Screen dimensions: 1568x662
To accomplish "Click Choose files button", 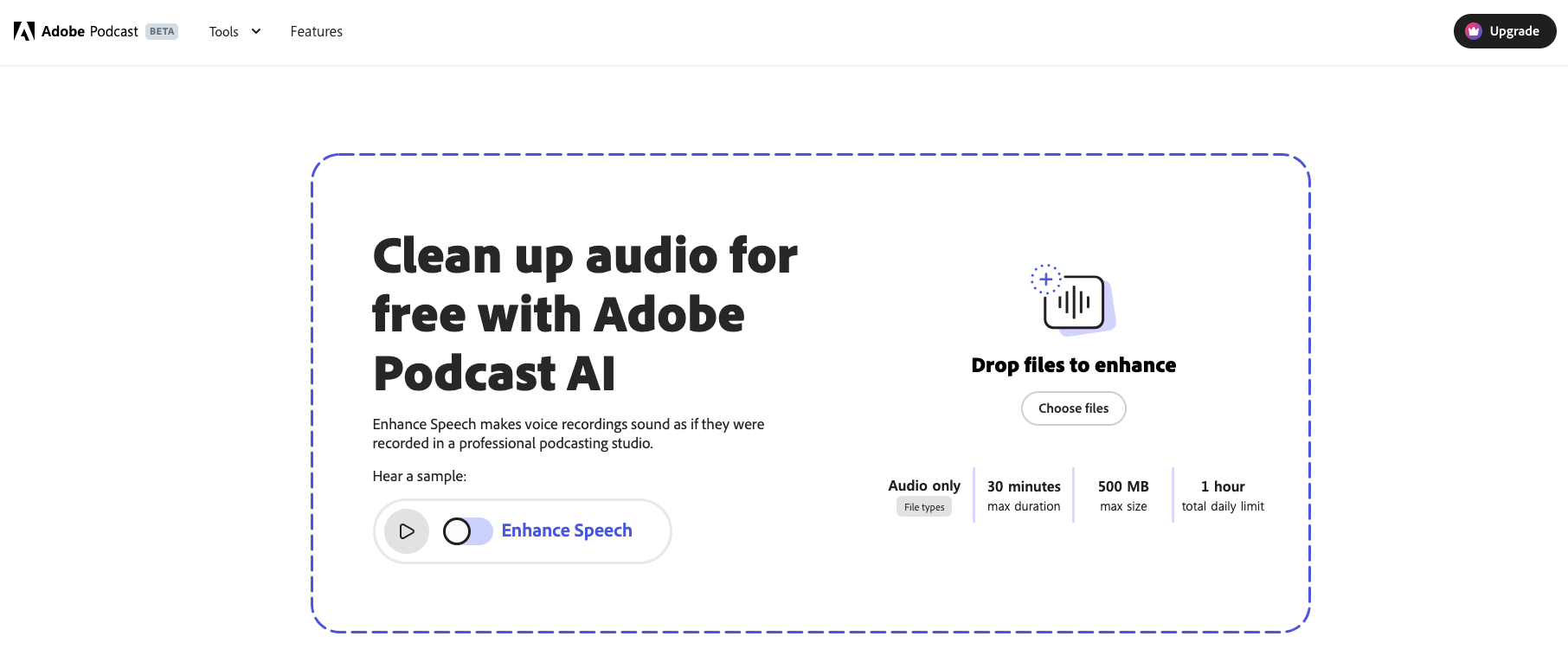I will [x=1074, y=408].
